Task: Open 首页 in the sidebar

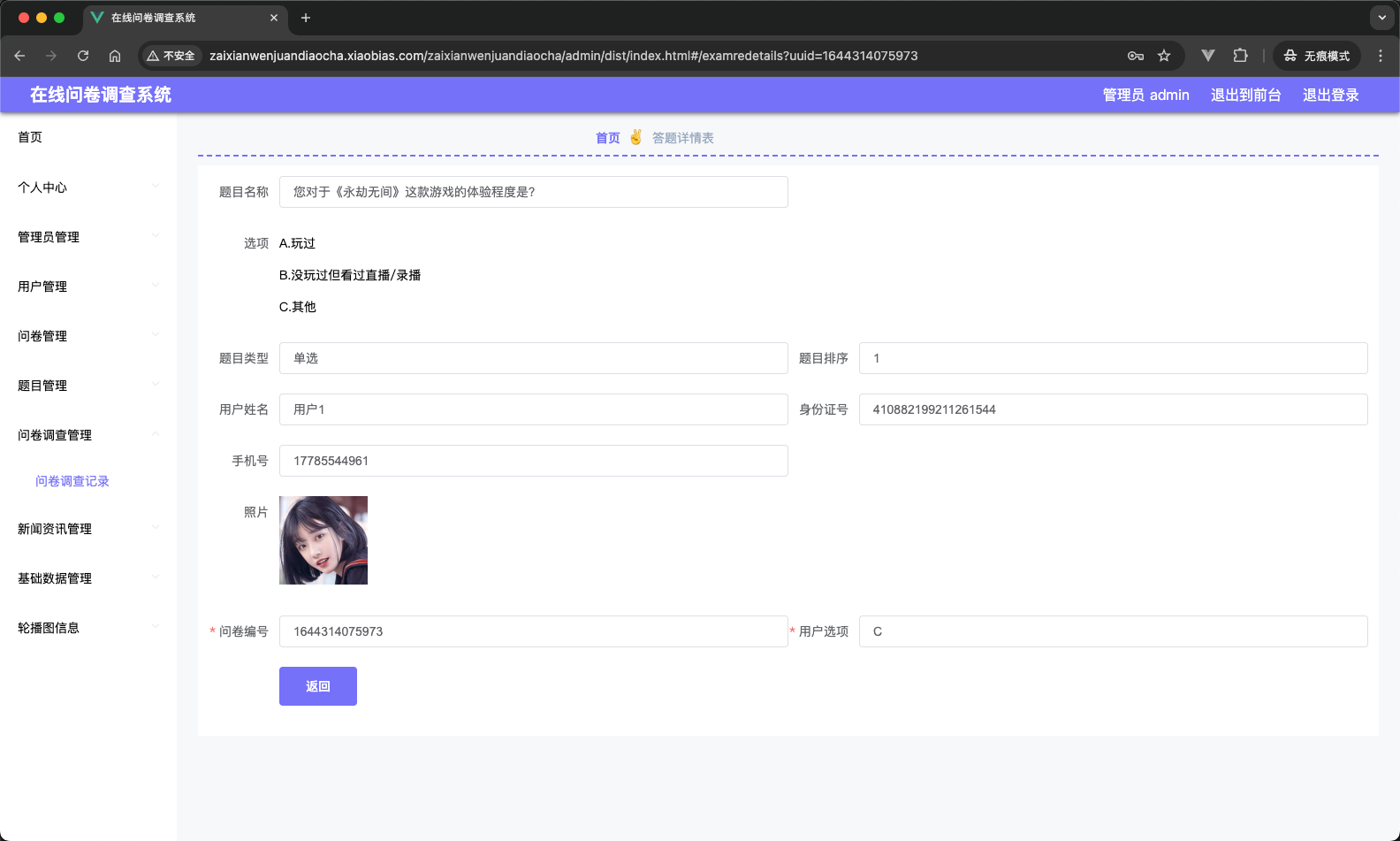Action: point(88,137)
